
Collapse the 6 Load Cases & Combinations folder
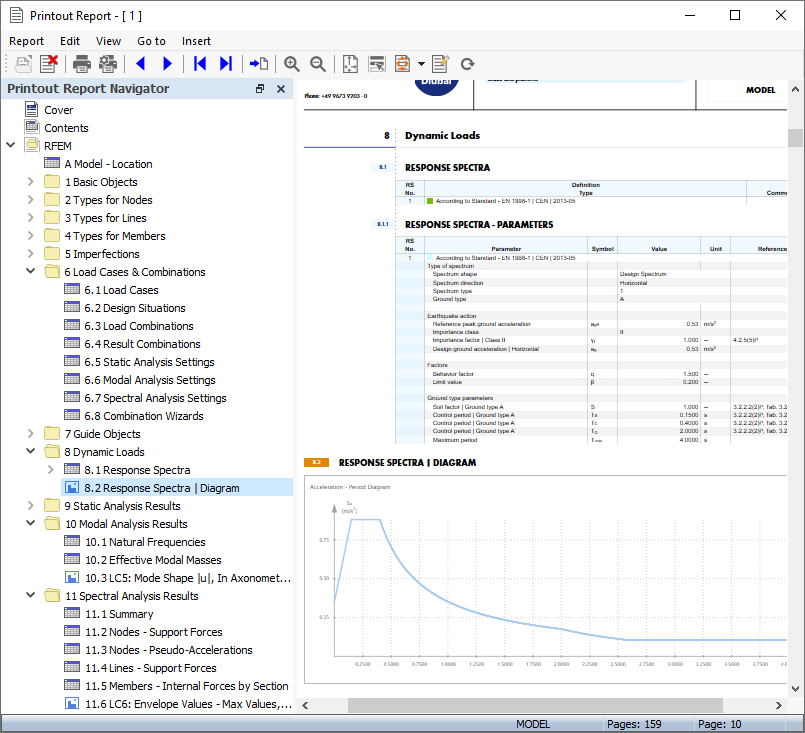(31, 272)
